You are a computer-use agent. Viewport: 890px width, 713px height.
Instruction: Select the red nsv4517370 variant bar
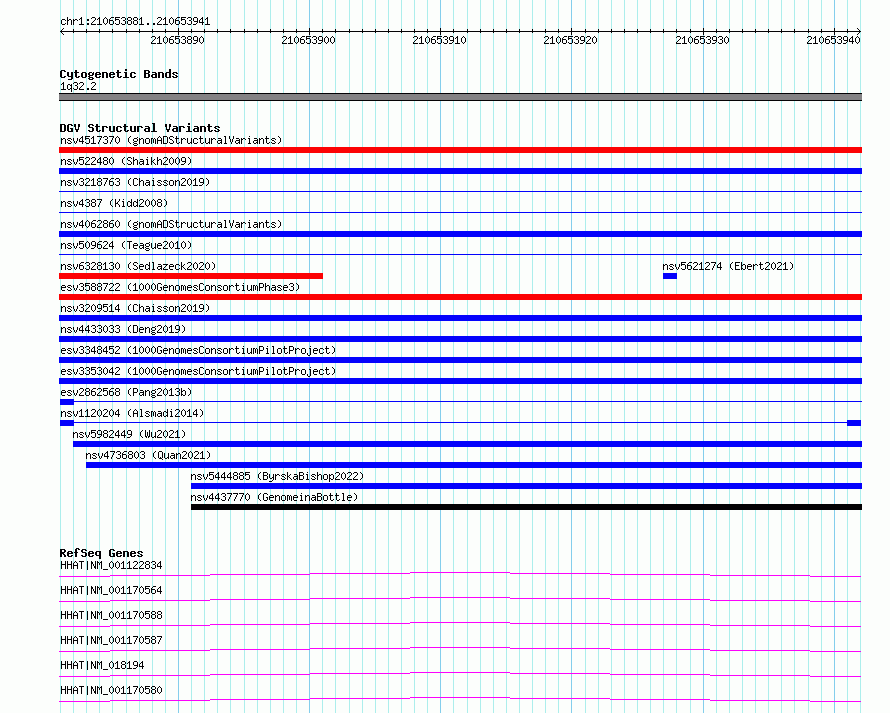coord(460,150)
